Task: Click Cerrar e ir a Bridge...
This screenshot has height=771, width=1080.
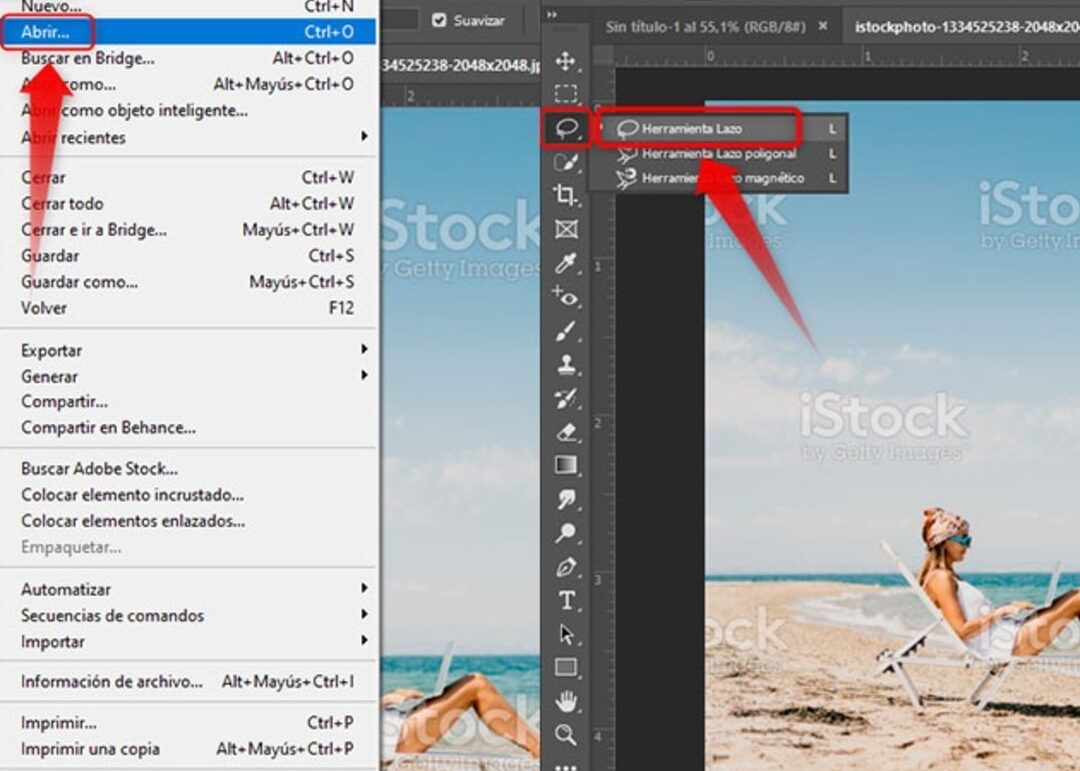Action: [188, 230]
